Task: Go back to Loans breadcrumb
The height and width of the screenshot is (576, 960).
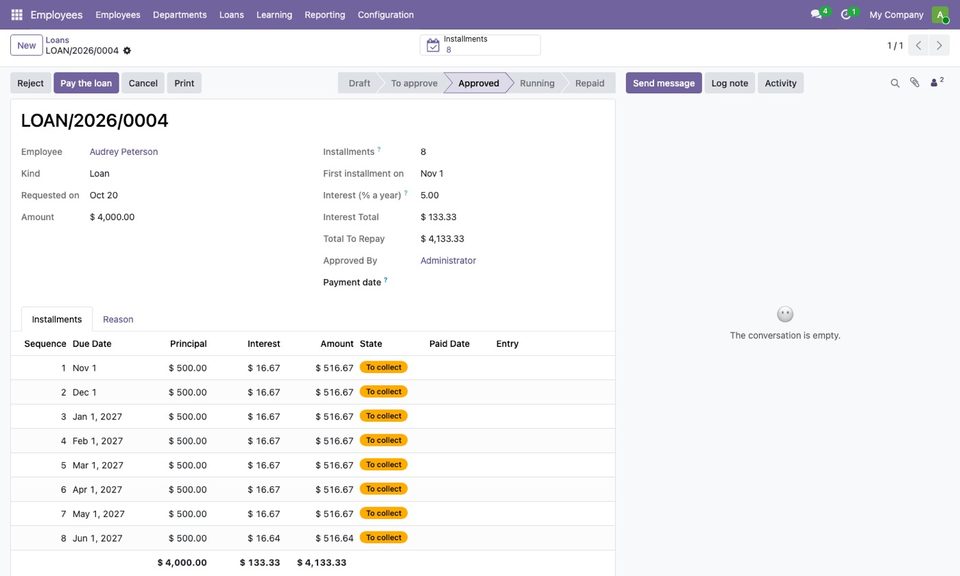Action: (57, 40)
